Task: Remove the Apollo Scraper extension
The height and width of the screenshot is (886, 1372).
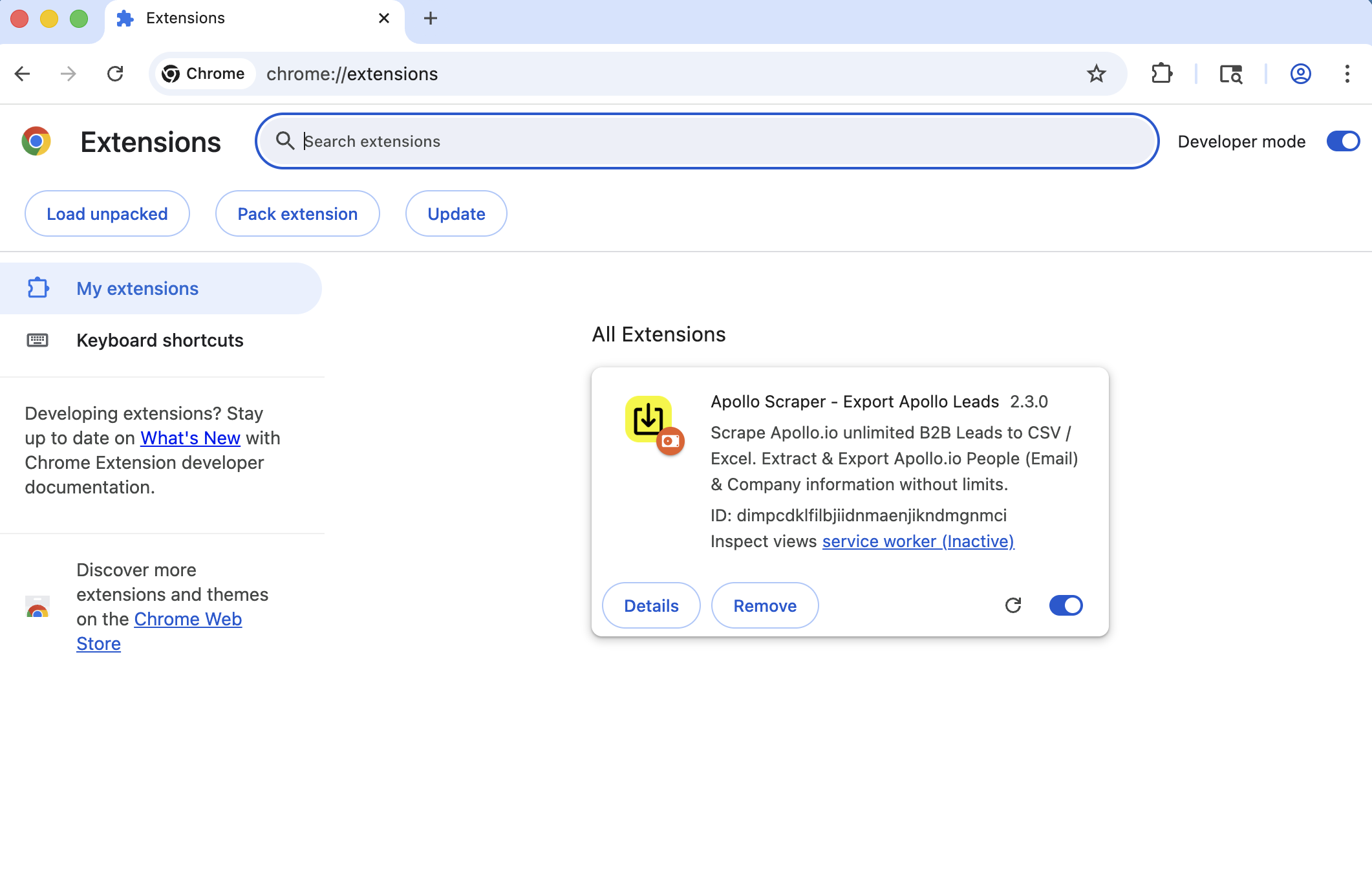Action: [x=765, y=605]
